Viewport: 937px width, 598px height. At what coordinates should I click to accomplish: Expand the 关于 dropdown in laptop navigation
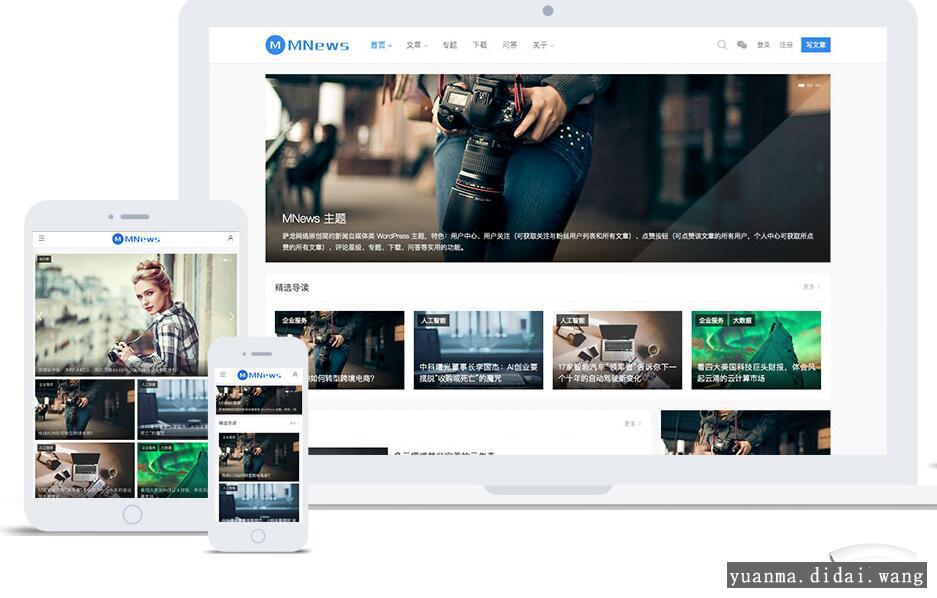[x=543, y=45]
